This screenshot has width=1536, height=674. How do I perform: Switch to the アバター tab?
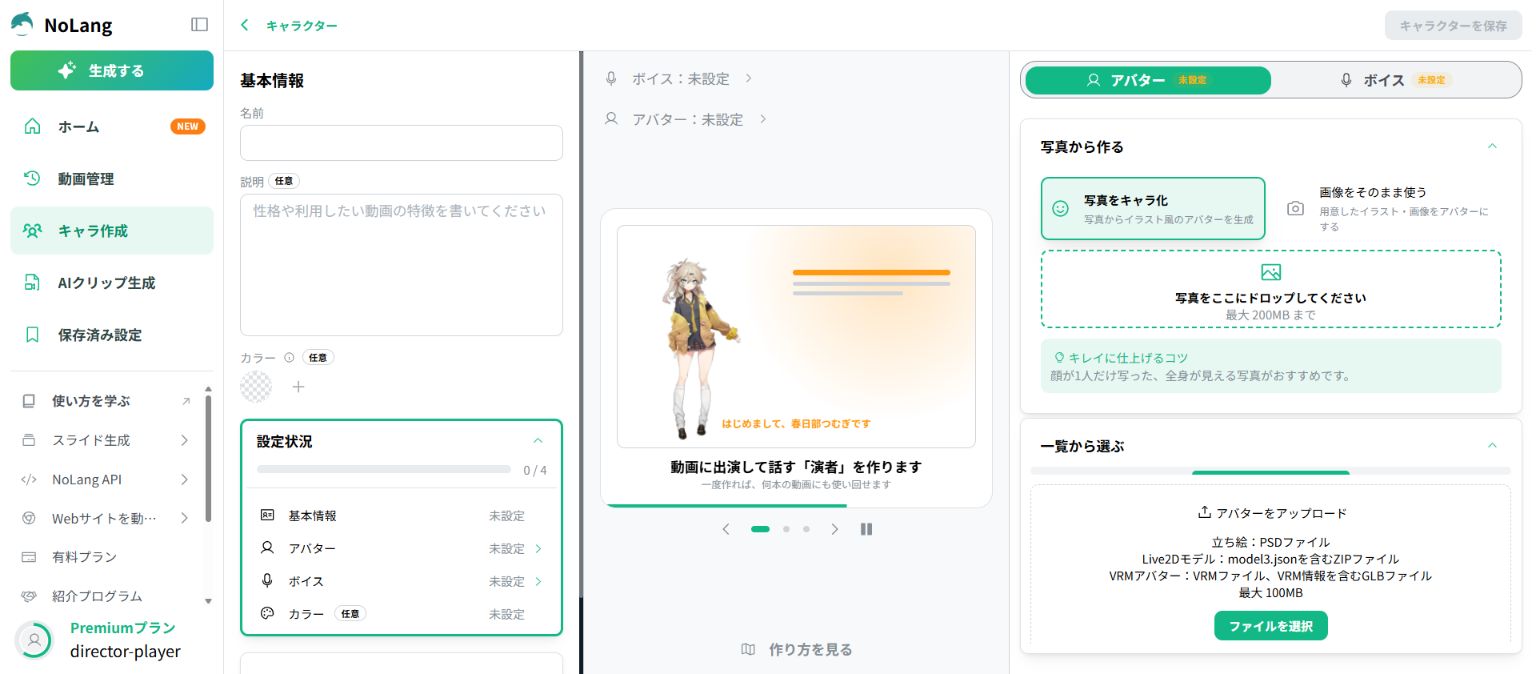click(1148, 80)
